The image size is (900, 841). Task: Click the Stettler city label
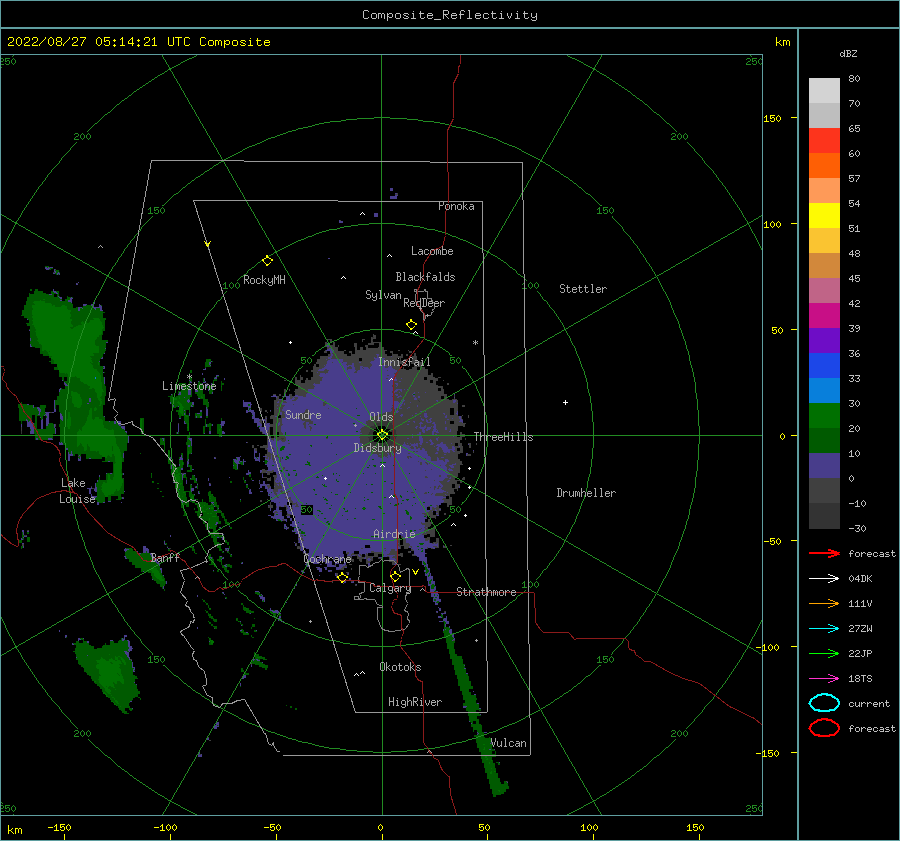[x=583, y=289]
